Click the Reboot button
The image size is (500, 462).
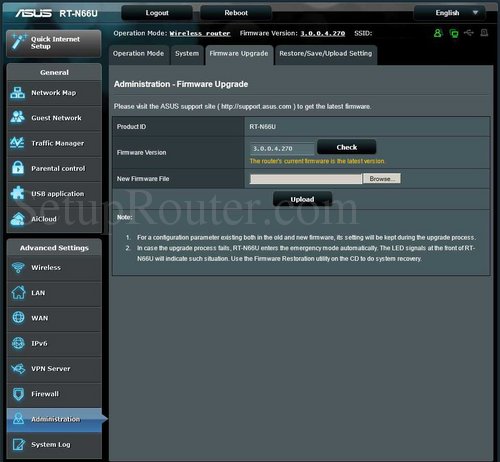click(236, 13)
